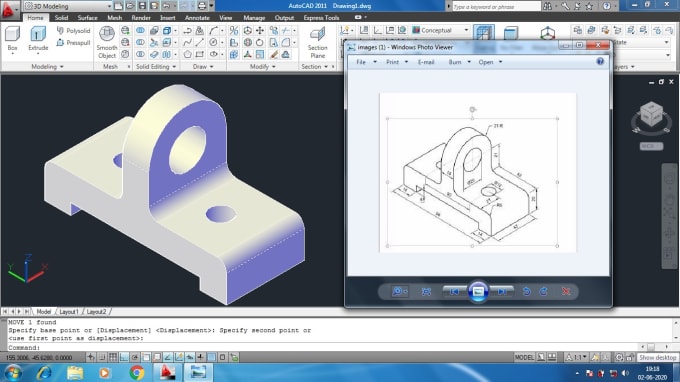This screenshot has width=680, height=382.
Task: Toggle Object Snap in status bar
Action: pyautogui.click(x=146, y=357)
